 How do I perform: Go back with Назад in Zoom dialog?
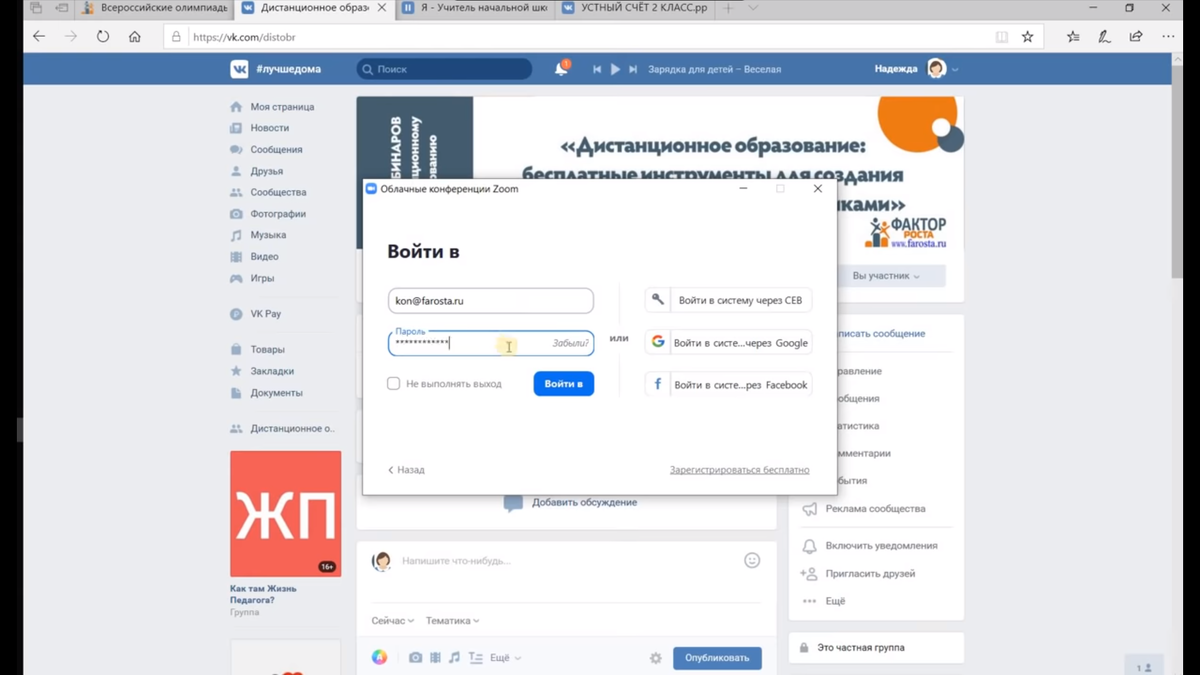pyautogui.click(x=407, y=470)
